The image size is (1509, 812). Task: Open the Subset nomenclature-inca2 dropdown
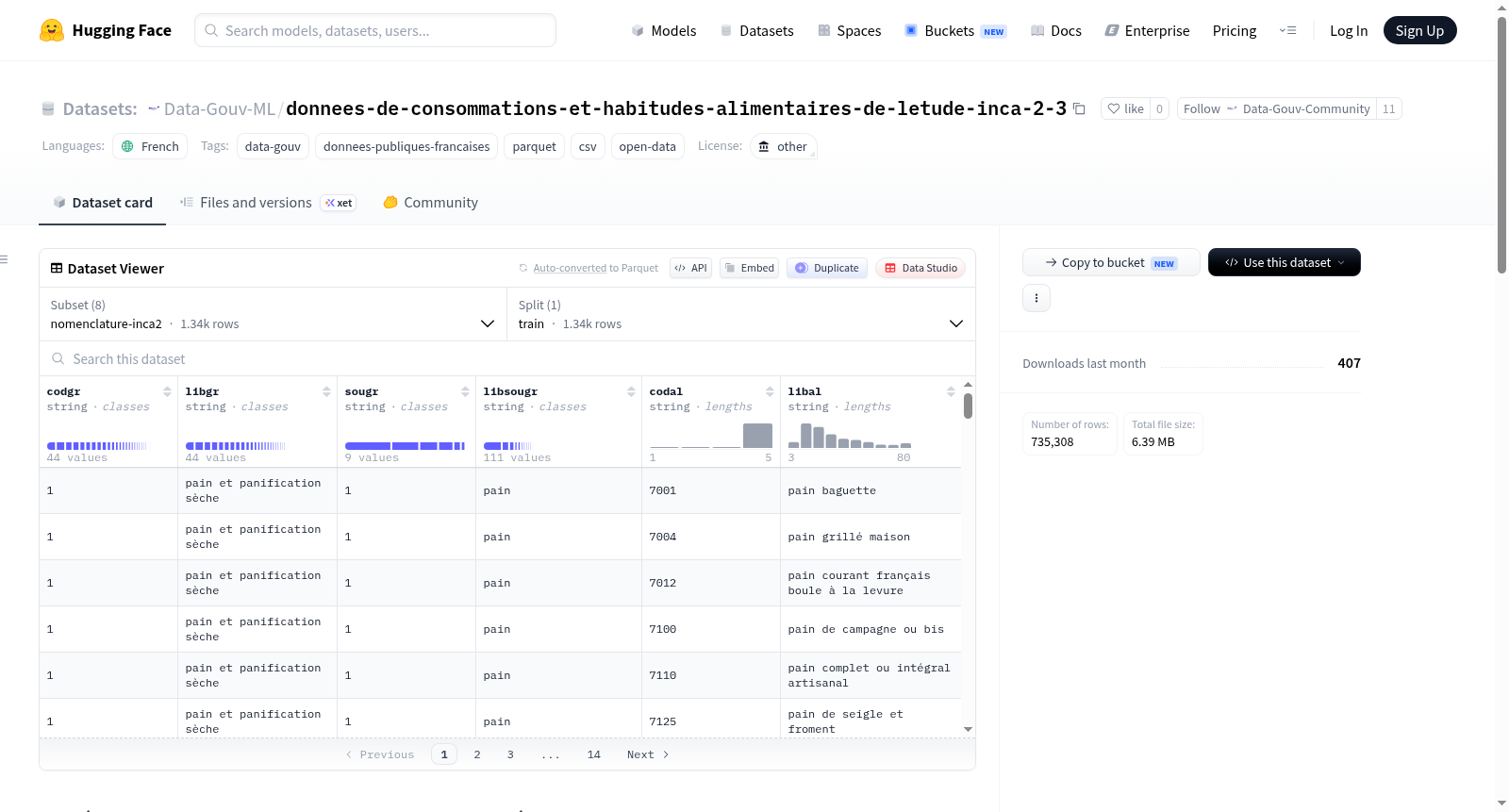[274, 314]
